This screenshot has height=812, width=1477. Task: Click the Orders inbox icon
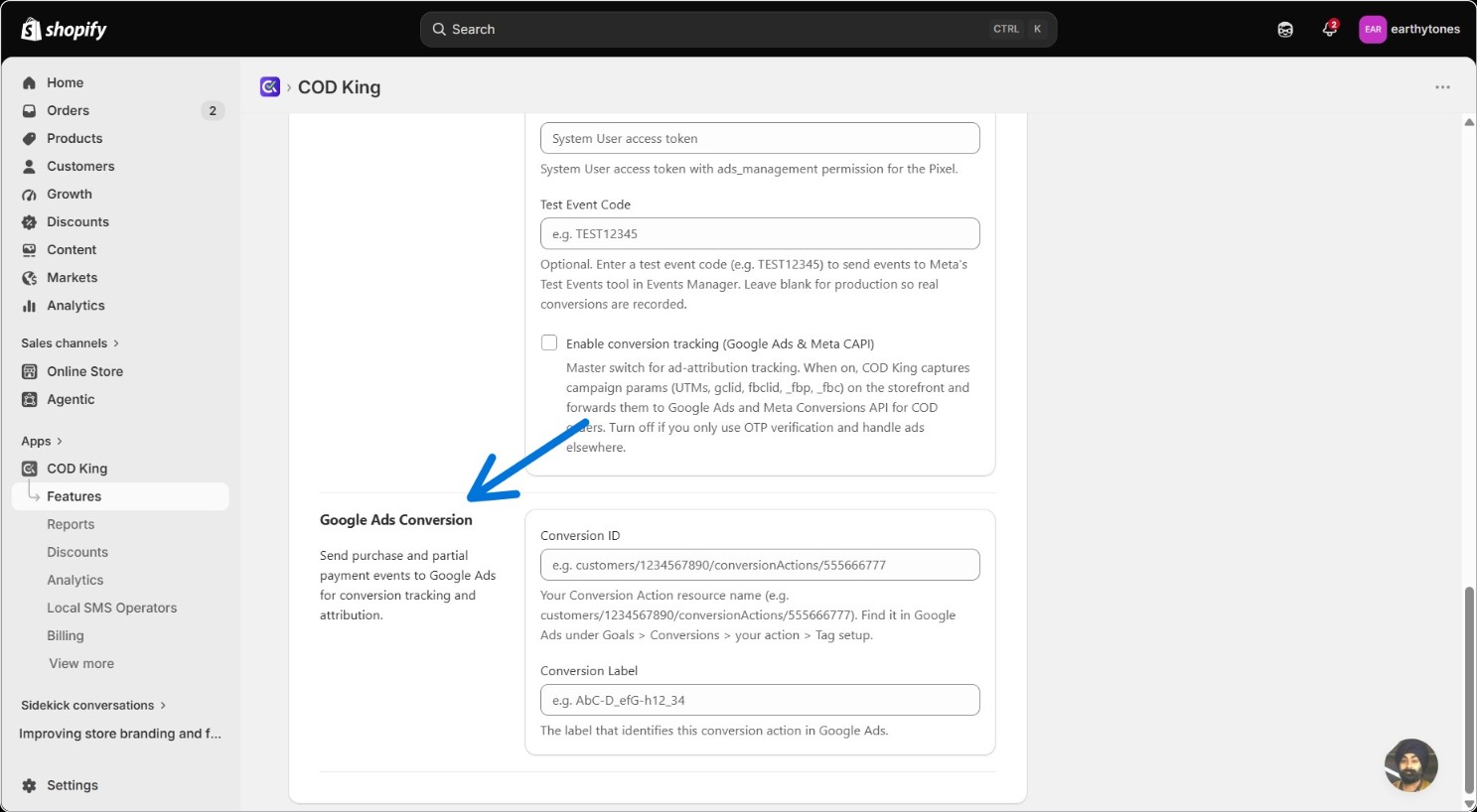click(30, 111)
